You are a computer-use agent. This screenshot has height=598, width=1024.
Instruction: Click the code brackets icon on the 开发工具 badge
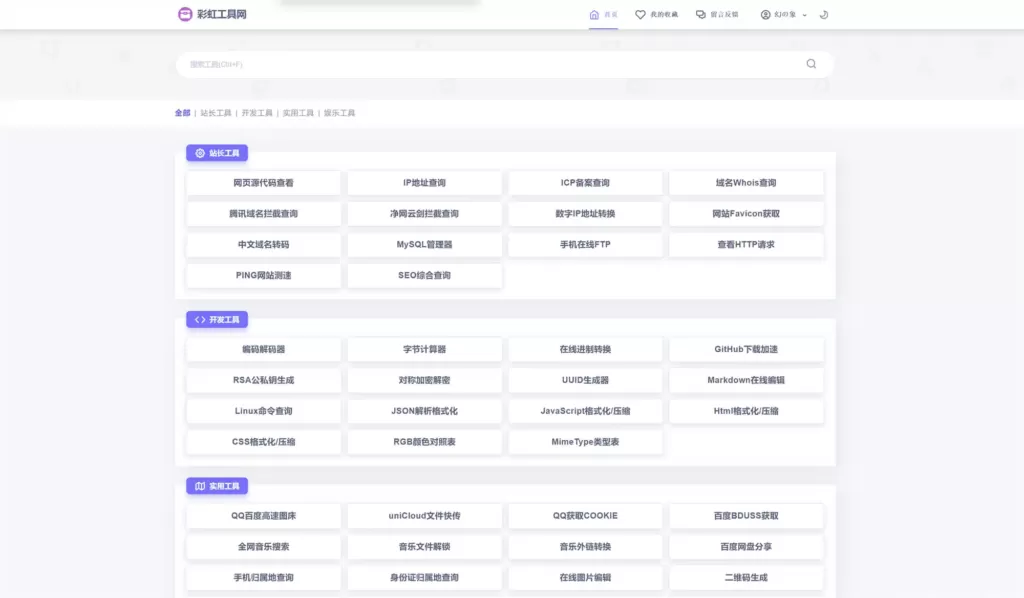coord(200,320)
